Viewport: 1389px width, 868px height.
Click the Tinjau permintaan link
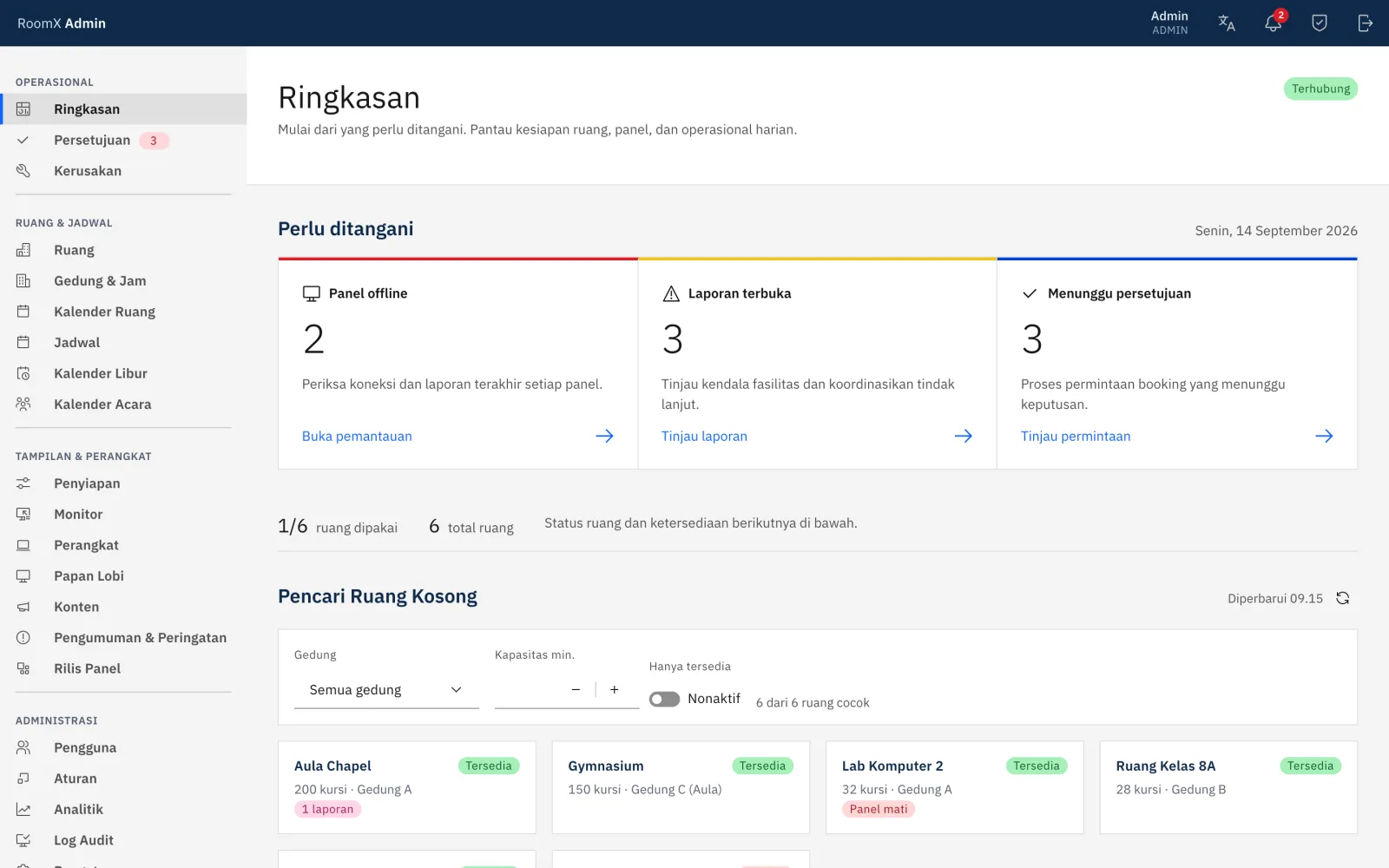pos(1076,437)
